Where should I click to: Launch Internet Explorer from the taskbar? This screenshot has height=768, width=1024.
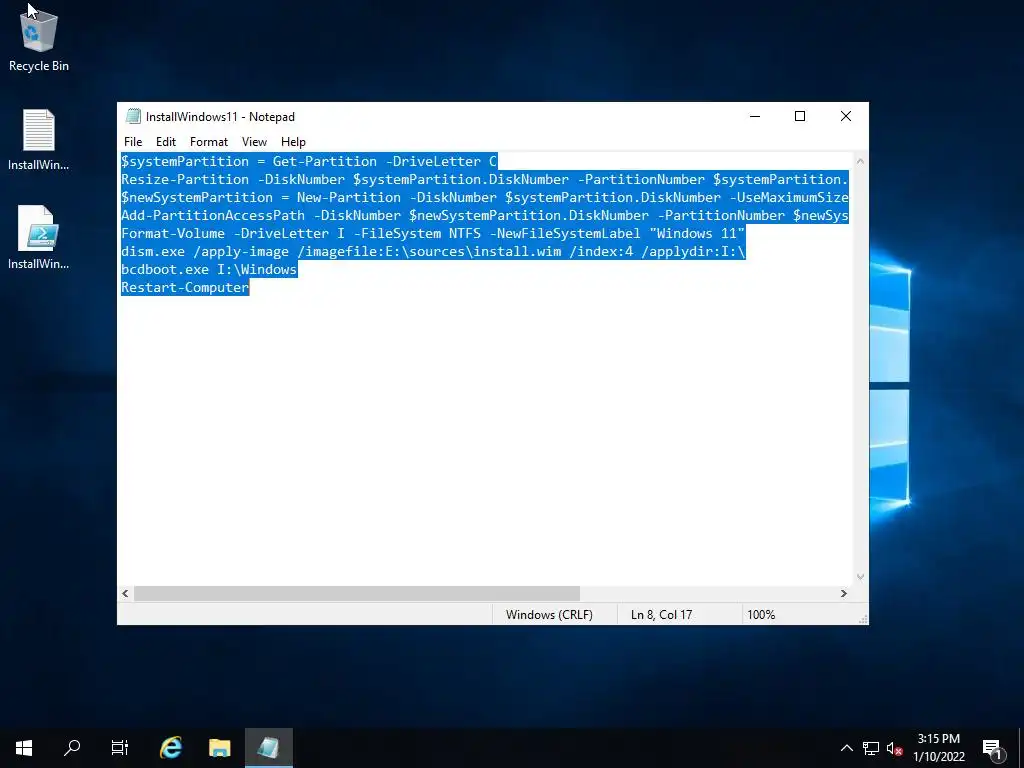click(x=171, y=748)
